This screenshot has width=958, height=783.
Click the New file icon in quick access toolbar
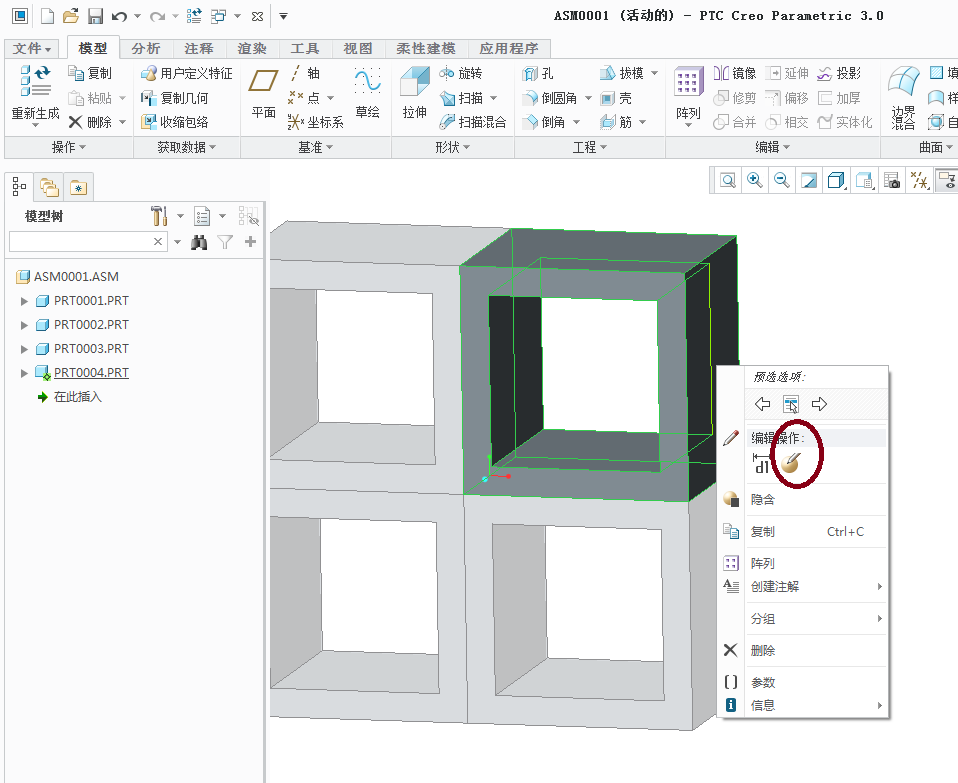tap(48, 16)
